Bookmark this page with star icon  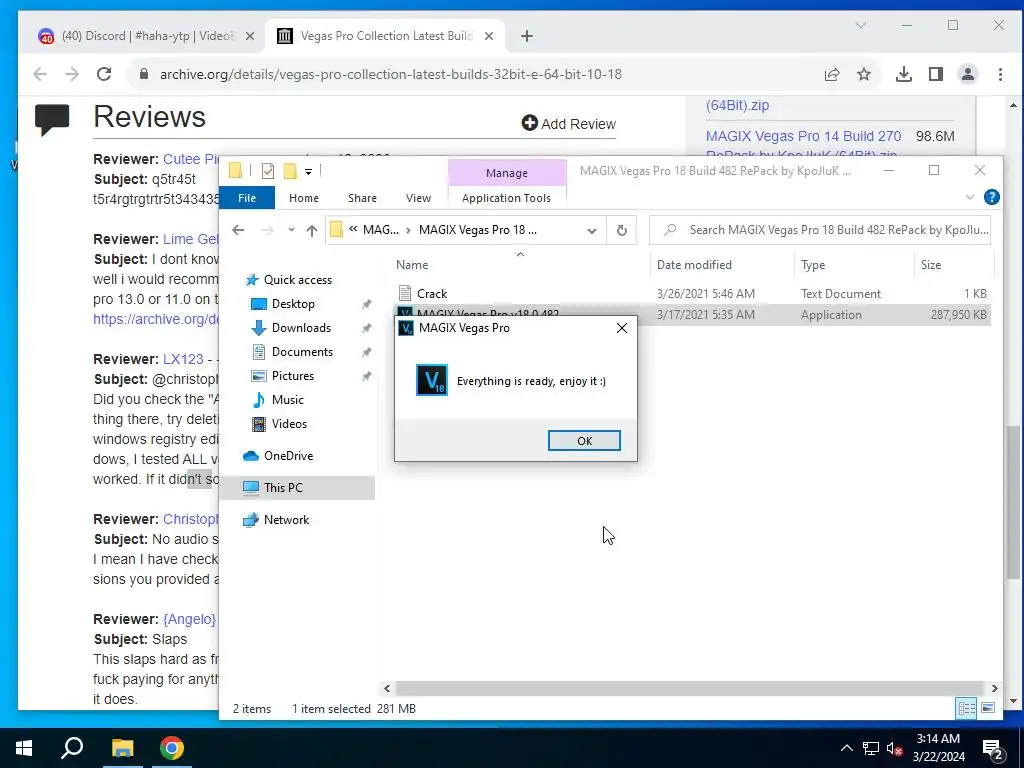pyautogui.click(x=863, y=74)
